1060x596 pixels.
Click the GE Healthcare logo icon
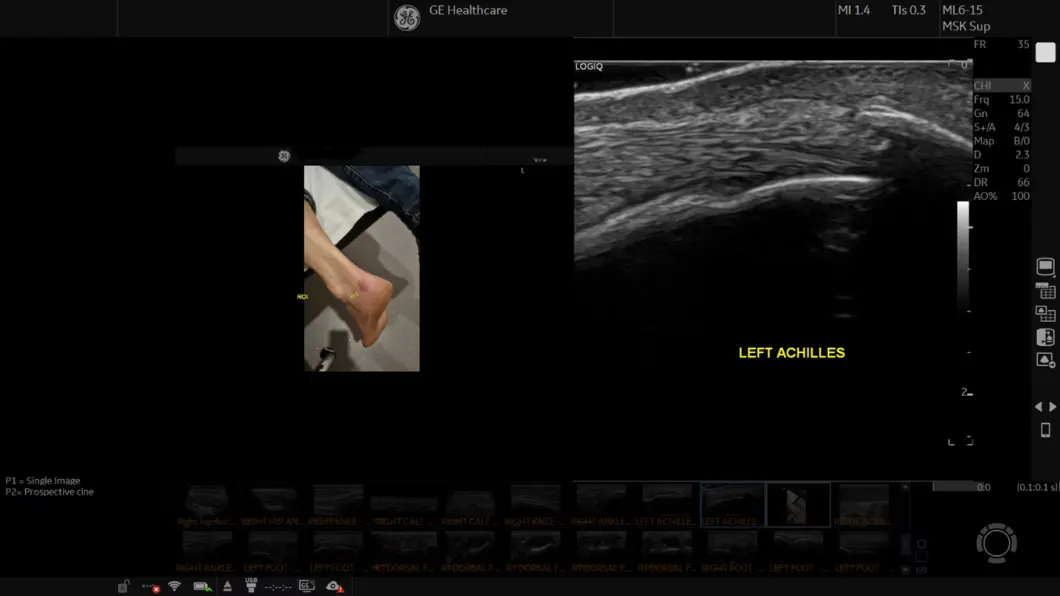(406, 18)
